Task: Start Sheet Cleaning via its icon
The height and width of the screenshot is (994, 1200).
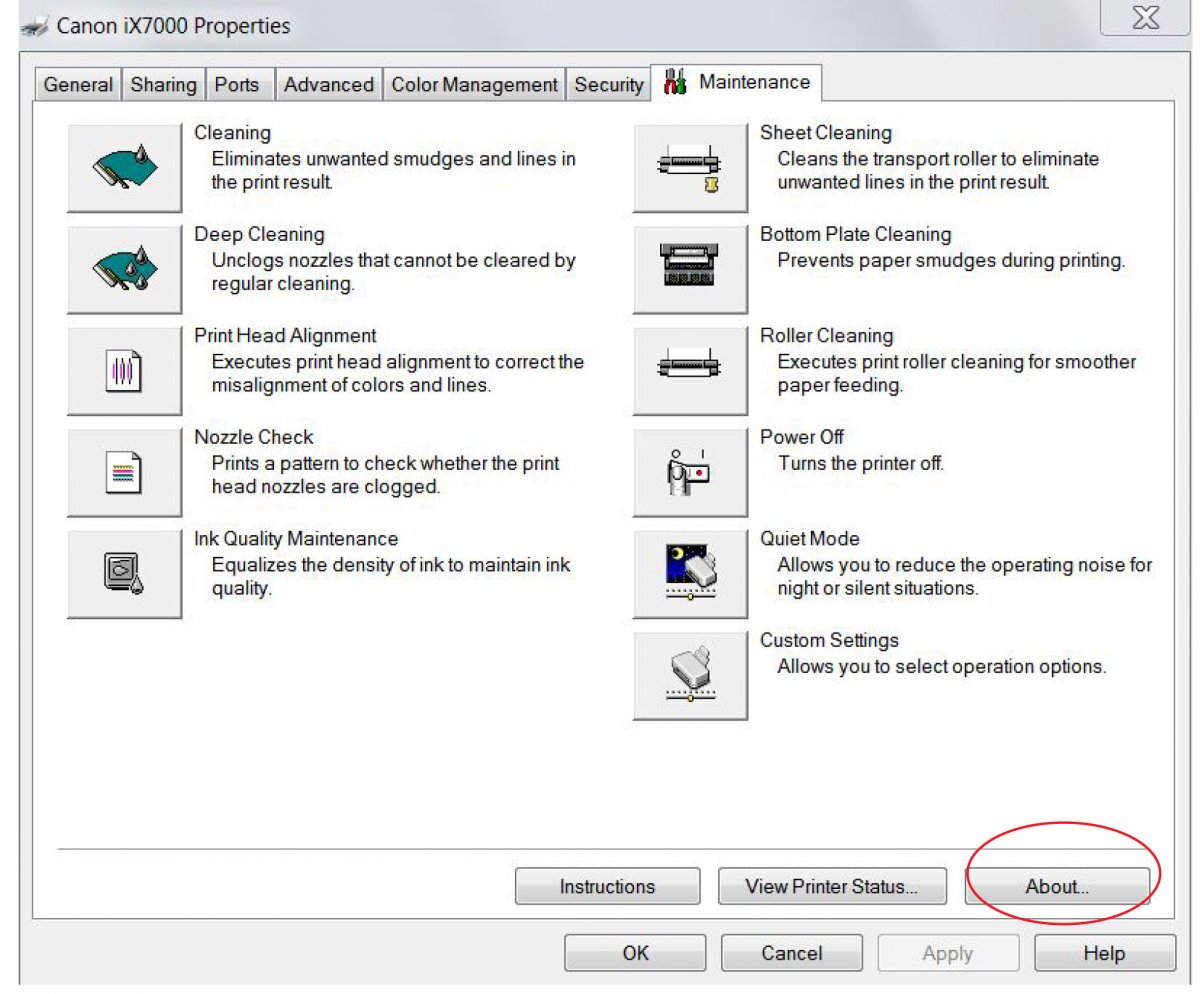Action: (x=690, y=168)
